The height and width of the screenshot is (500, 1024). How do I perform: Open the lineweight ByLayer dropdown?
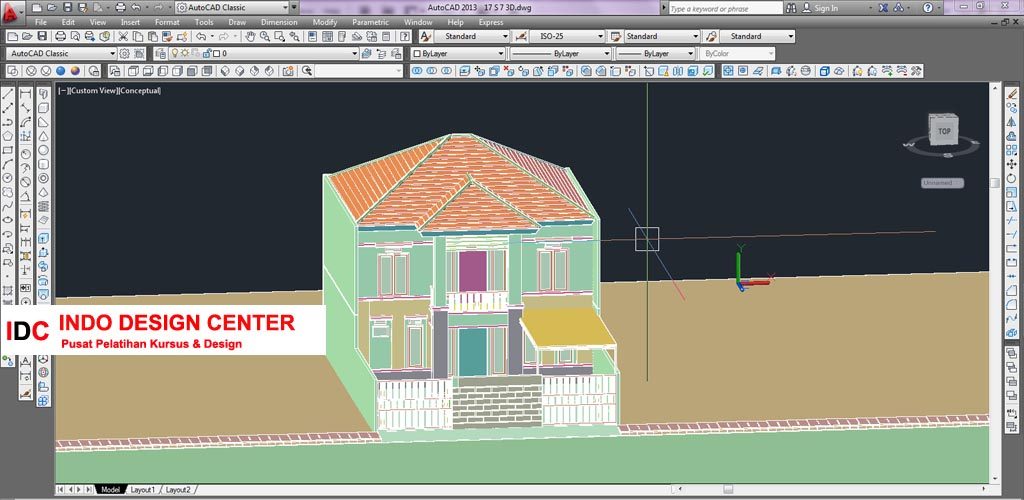(x=656, y=54)
